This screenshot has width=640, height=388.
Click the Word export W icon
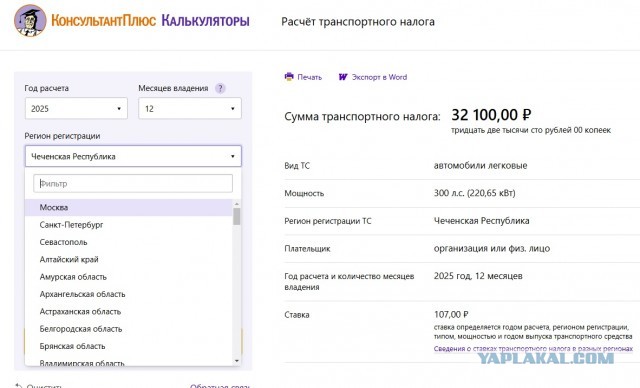pos(343,77)
